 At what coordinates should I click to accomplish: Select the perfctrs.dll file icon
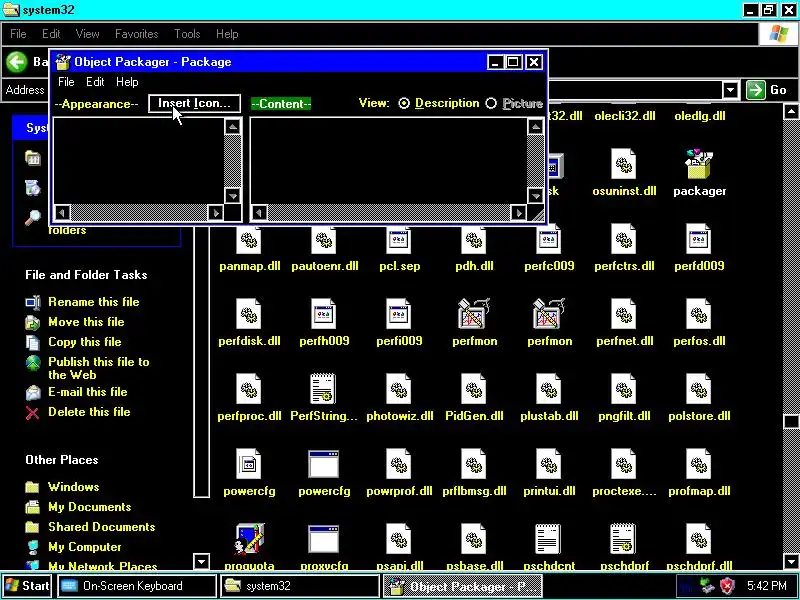pyautogui.click(x=623, y=239)
